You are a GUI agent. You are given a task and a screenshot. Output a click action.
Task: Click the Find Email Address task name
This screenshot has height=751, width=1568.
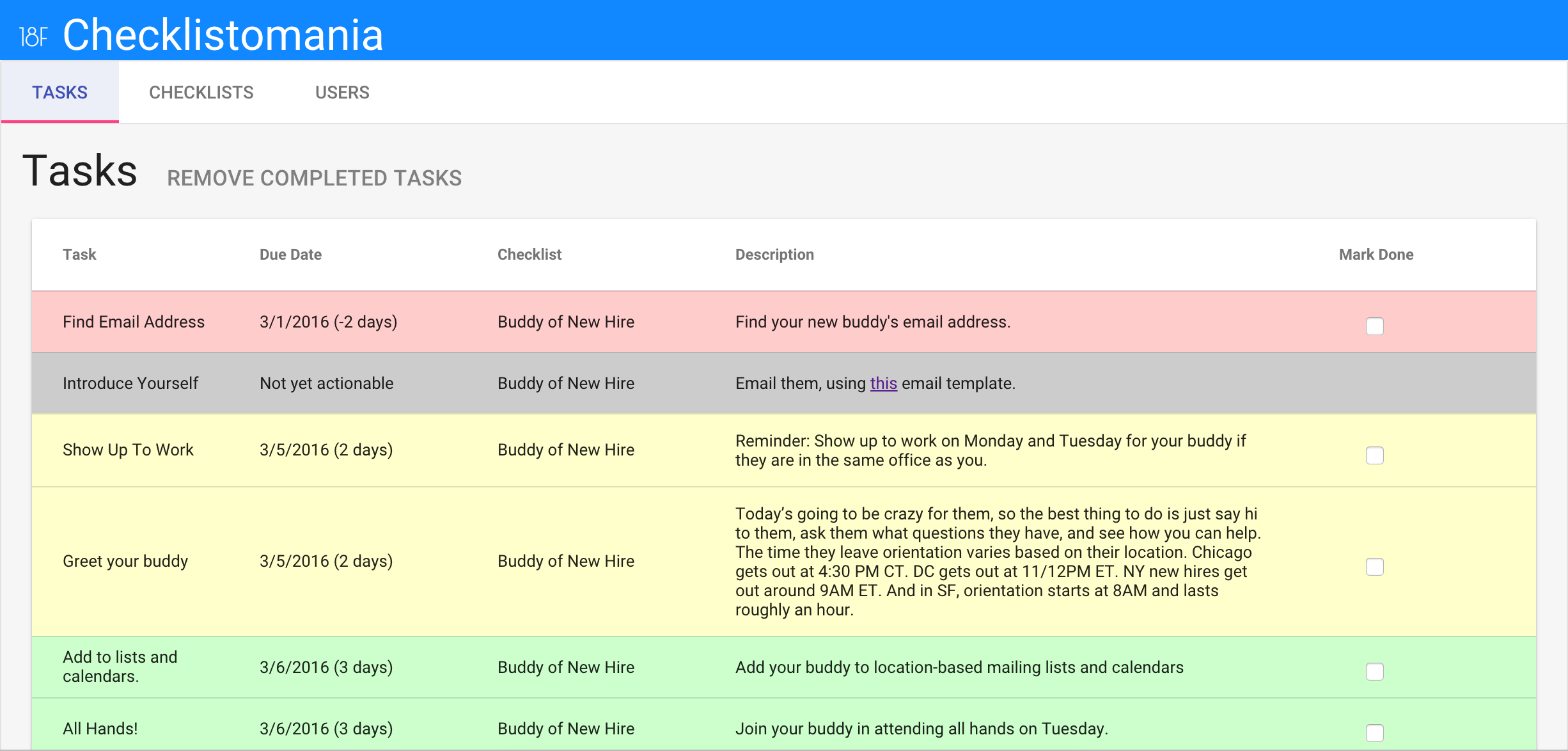134,322
